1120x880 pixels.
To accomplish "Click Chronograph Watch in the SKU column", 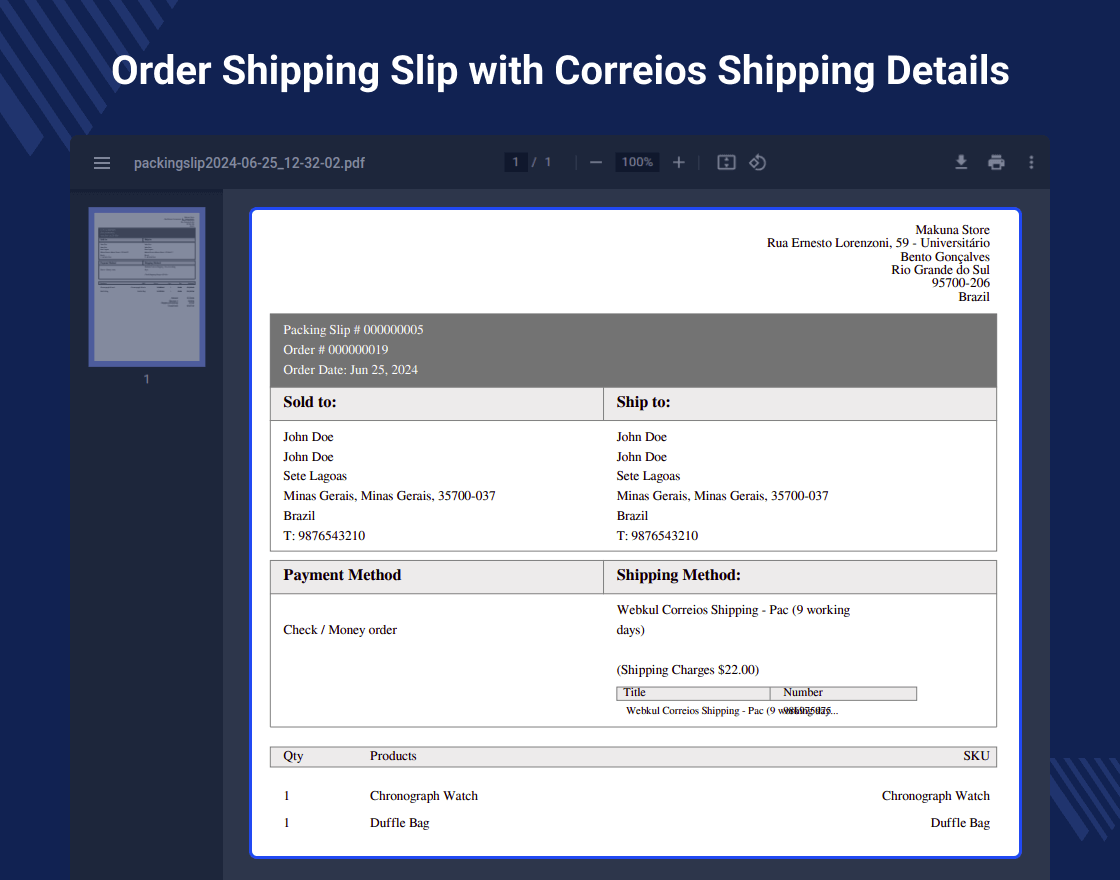I will [x=935, y=796].
